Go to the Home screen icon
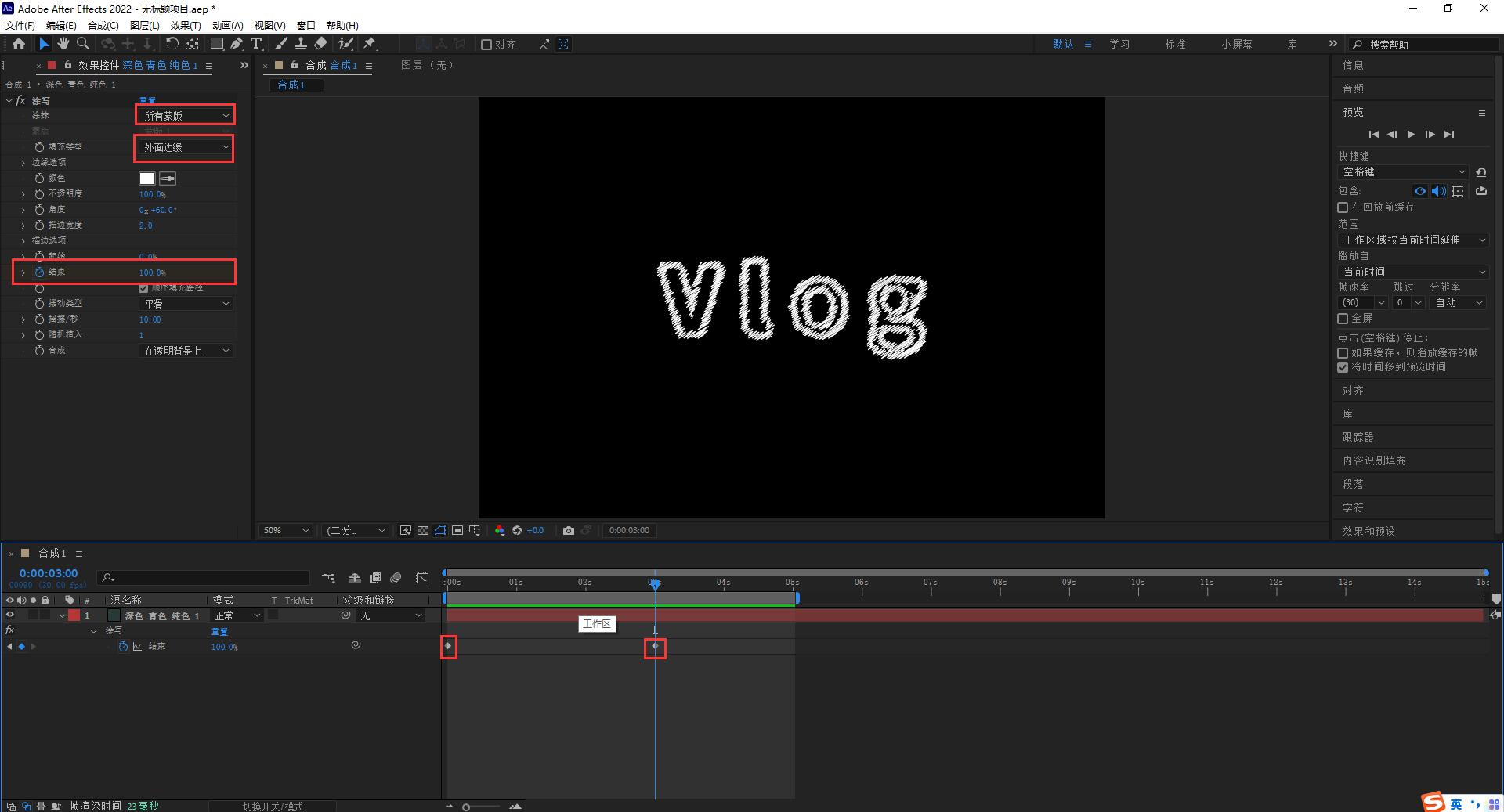 (x=19, y=44)
